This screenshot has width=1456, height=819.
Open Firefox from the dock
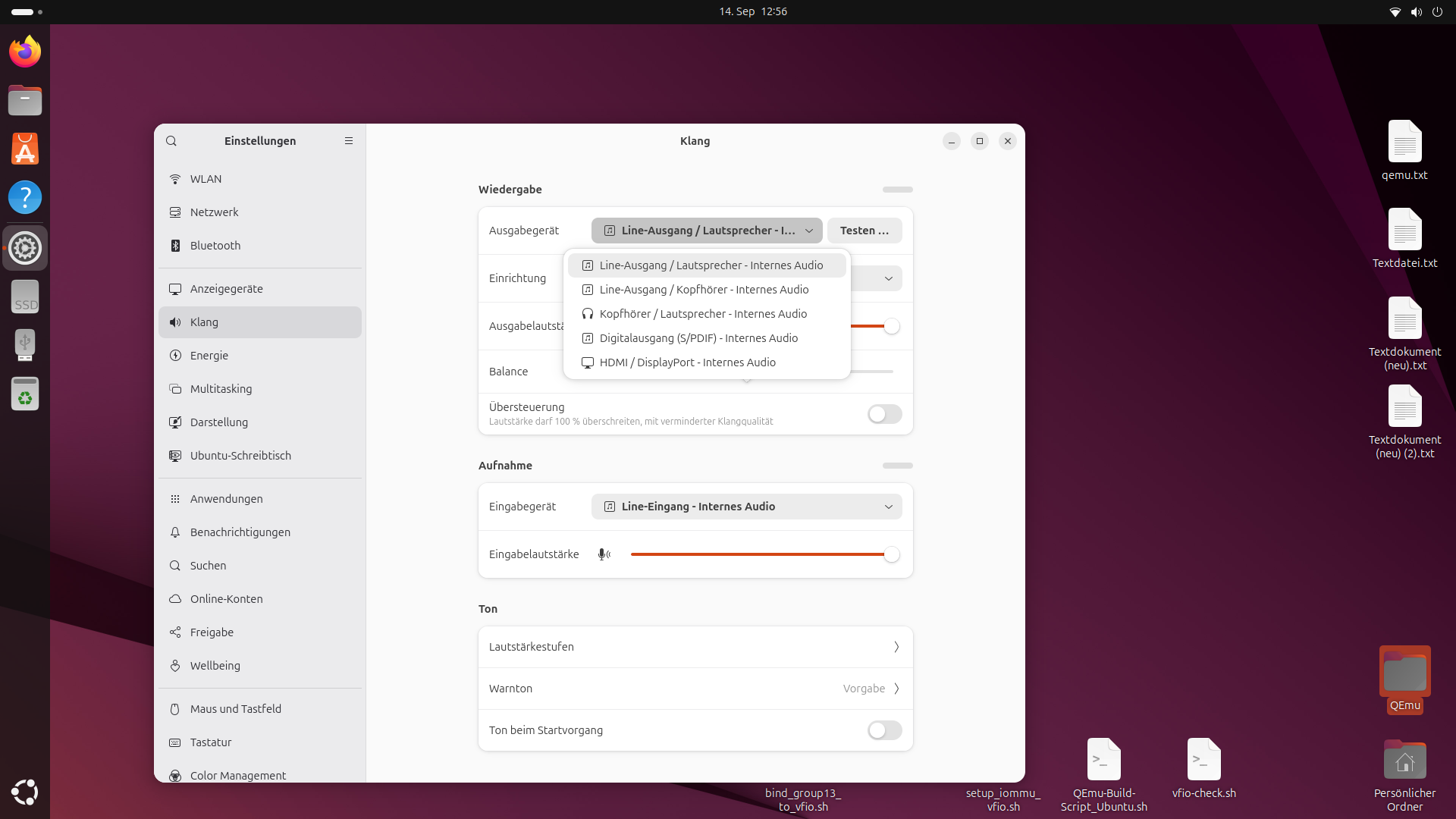(x=25, y=52)
